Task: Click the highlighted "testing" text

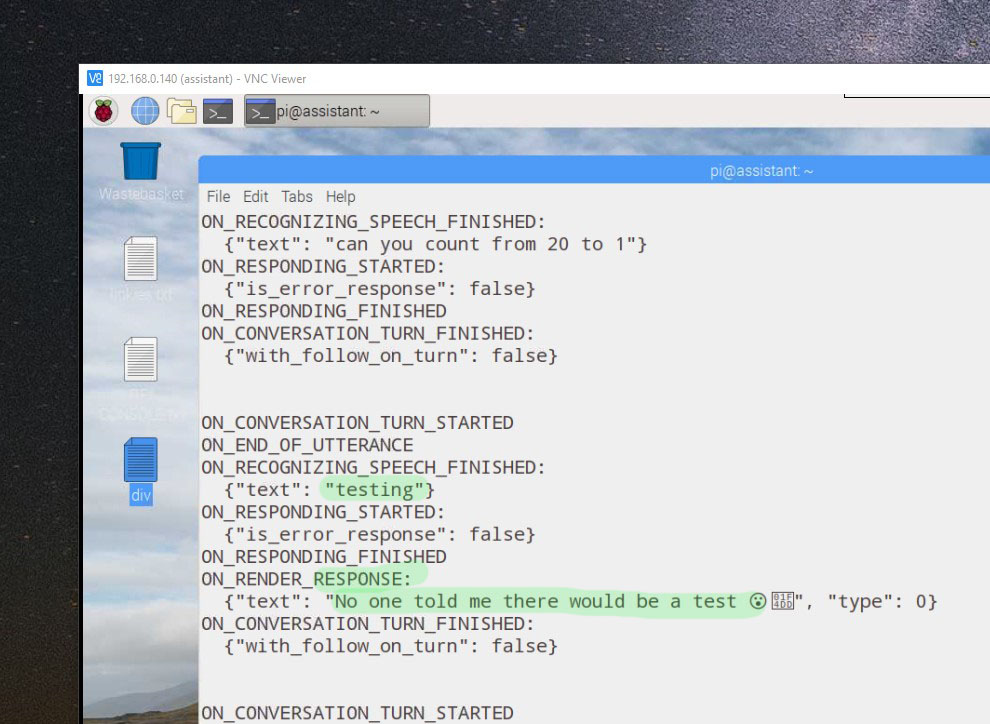Action: (x=374, y=490)
